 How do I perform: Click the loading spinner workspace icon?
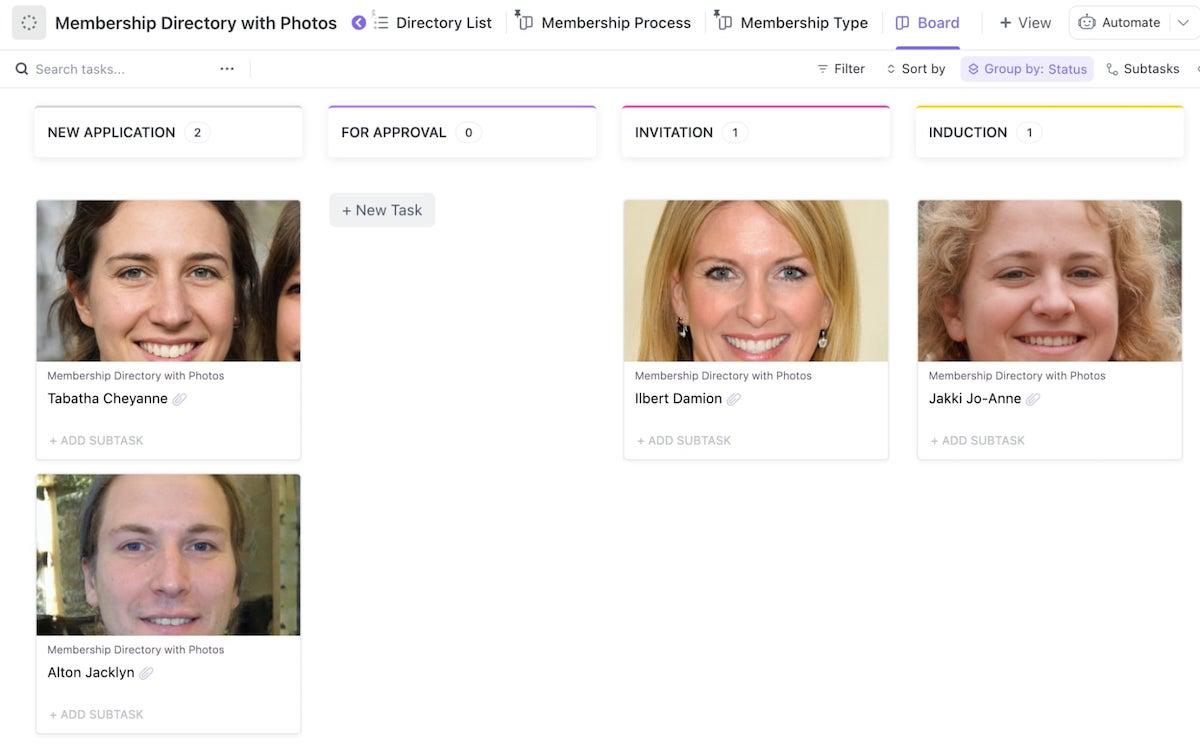click(x=29, y=23)
